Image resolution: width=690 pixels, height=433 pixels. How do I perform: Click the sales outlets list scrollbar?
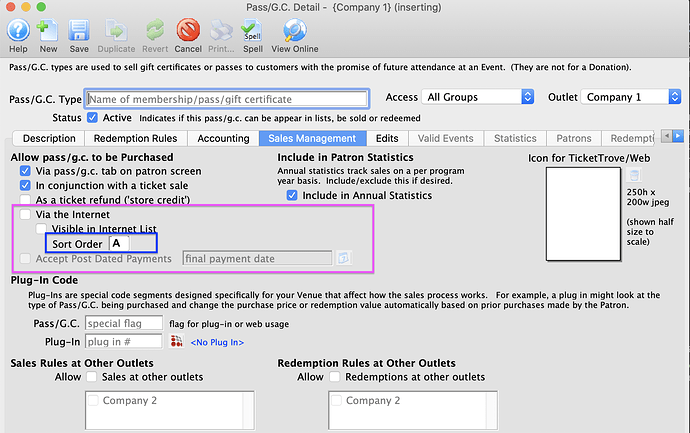tap(249, 410)
